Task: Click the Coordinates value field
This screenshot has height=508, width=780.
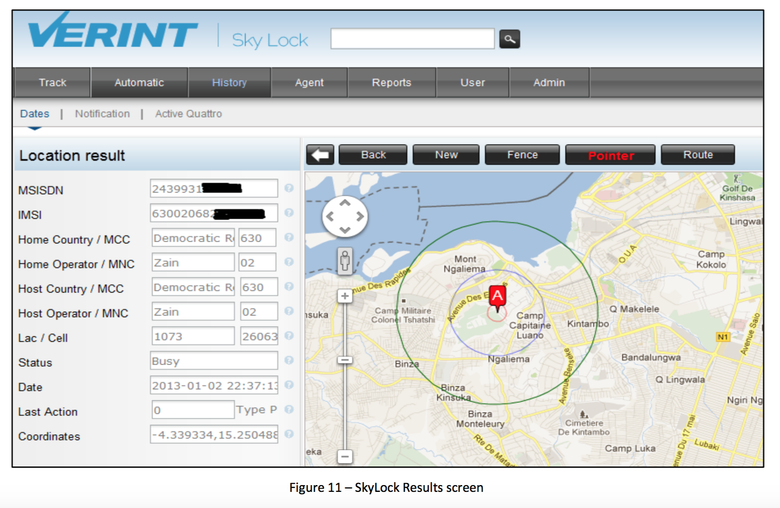Action: 214,434
